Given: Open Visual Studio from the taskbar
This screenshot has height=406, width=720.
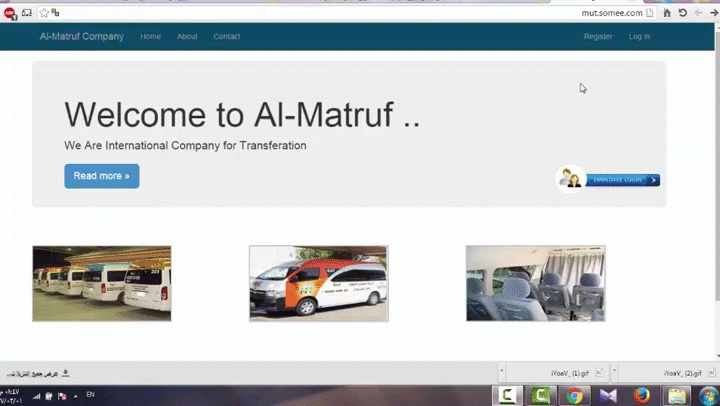Looking at the screenshot, I should (x=608, y=395).
